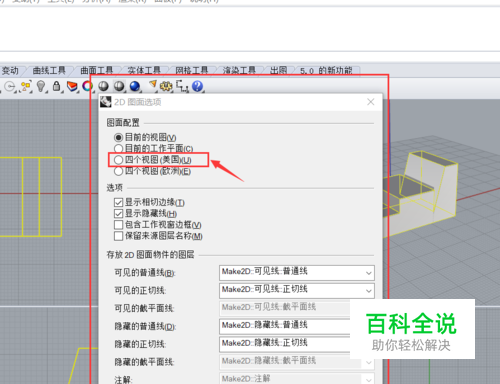
Task: Uncheck 显示隐藏线 checkbox
Action: click(118, 213)
